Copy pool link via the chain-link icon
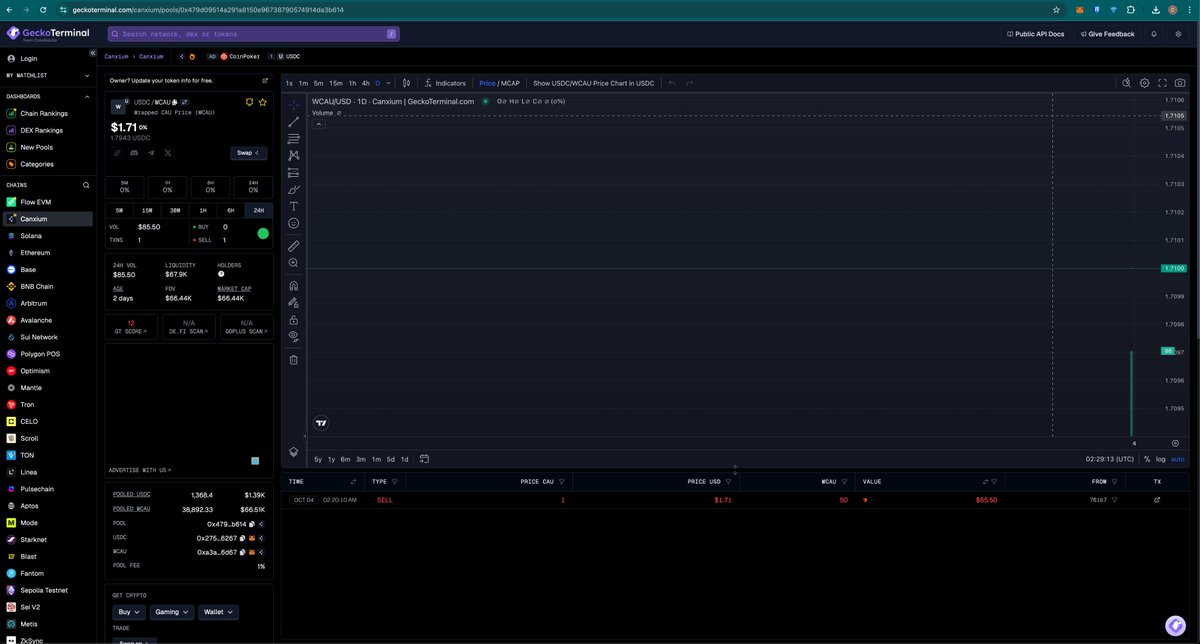Image resolution: width=1200 pixels, height=644 pixels. pos(117,153)
